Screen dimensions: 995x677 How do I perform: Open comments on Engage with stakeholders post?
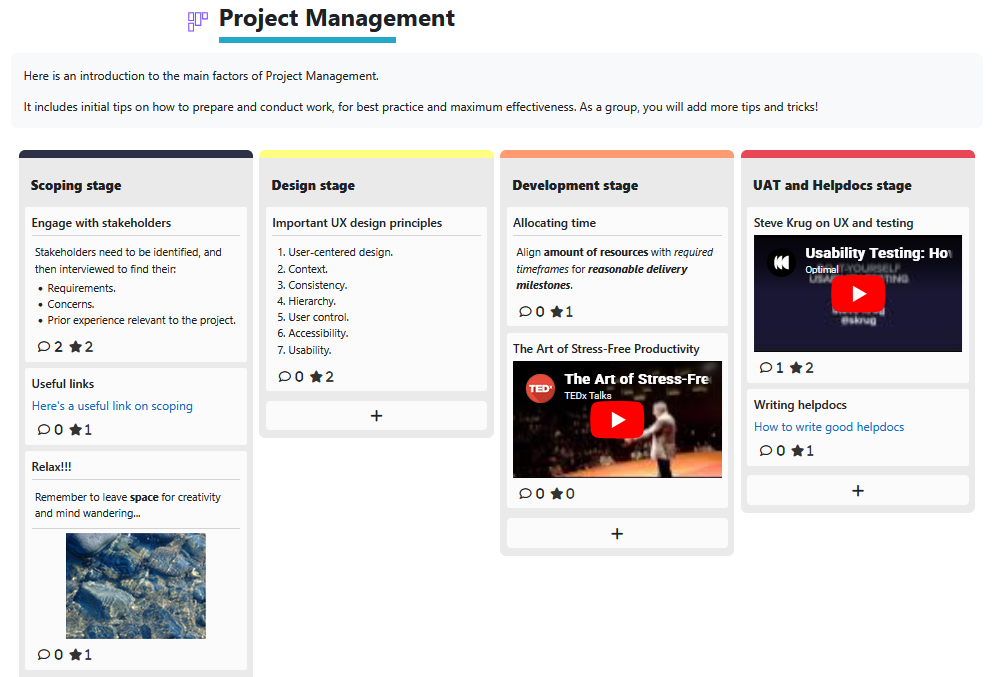click(45, 346)
